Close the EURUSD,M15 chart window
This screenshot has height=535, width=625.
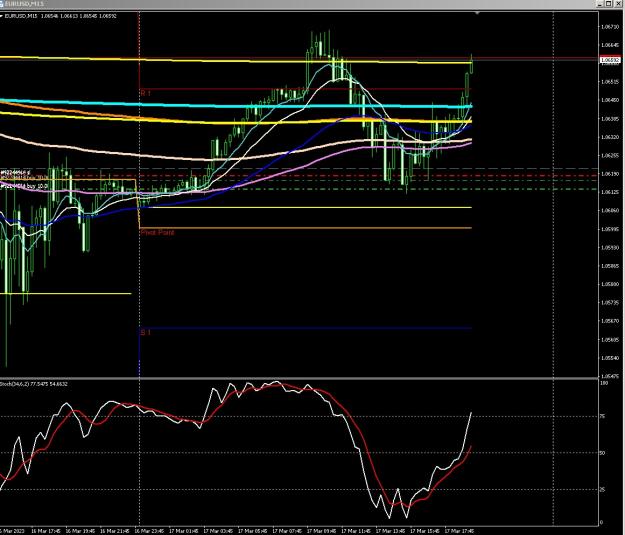tap(617, 4)
